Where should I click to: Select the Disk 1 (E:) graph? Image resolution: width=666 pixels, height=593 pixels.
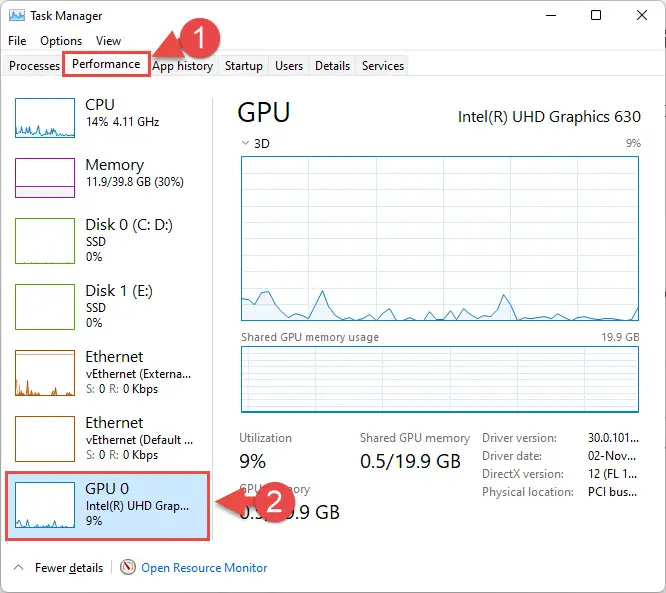[x=45, y=307]
